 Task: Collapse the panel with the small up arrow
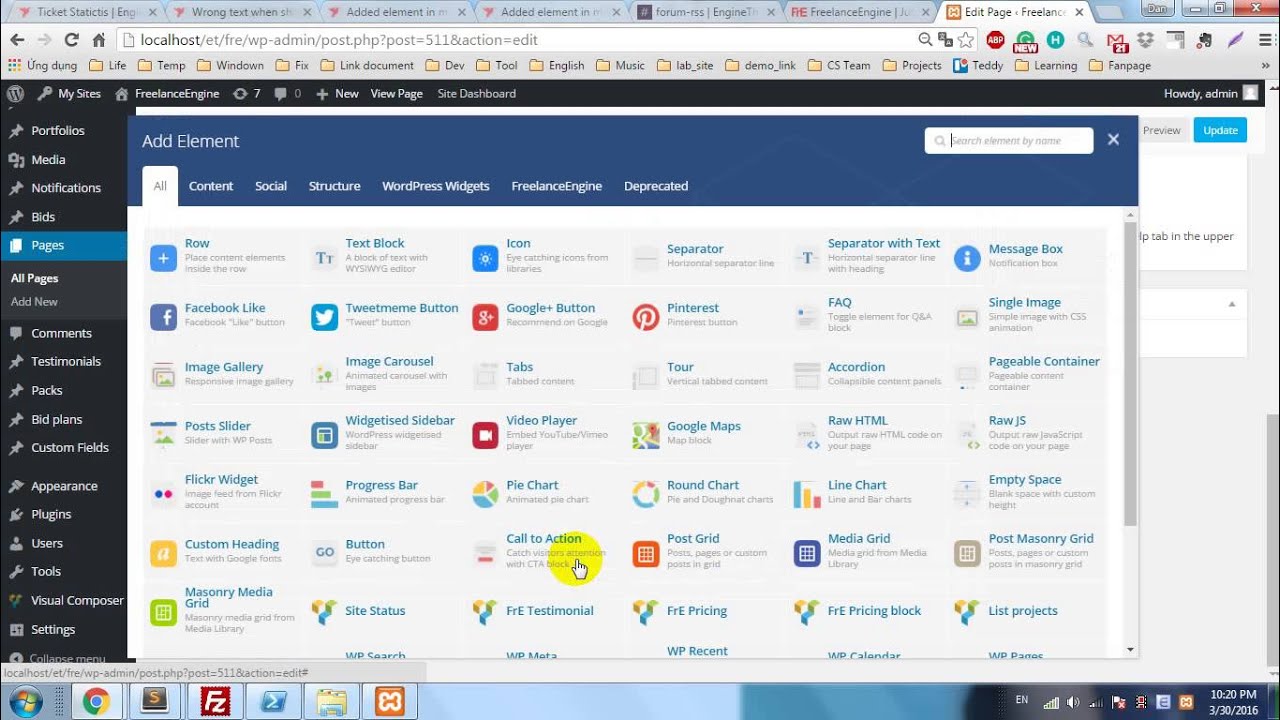click(x=1232, y=304)
